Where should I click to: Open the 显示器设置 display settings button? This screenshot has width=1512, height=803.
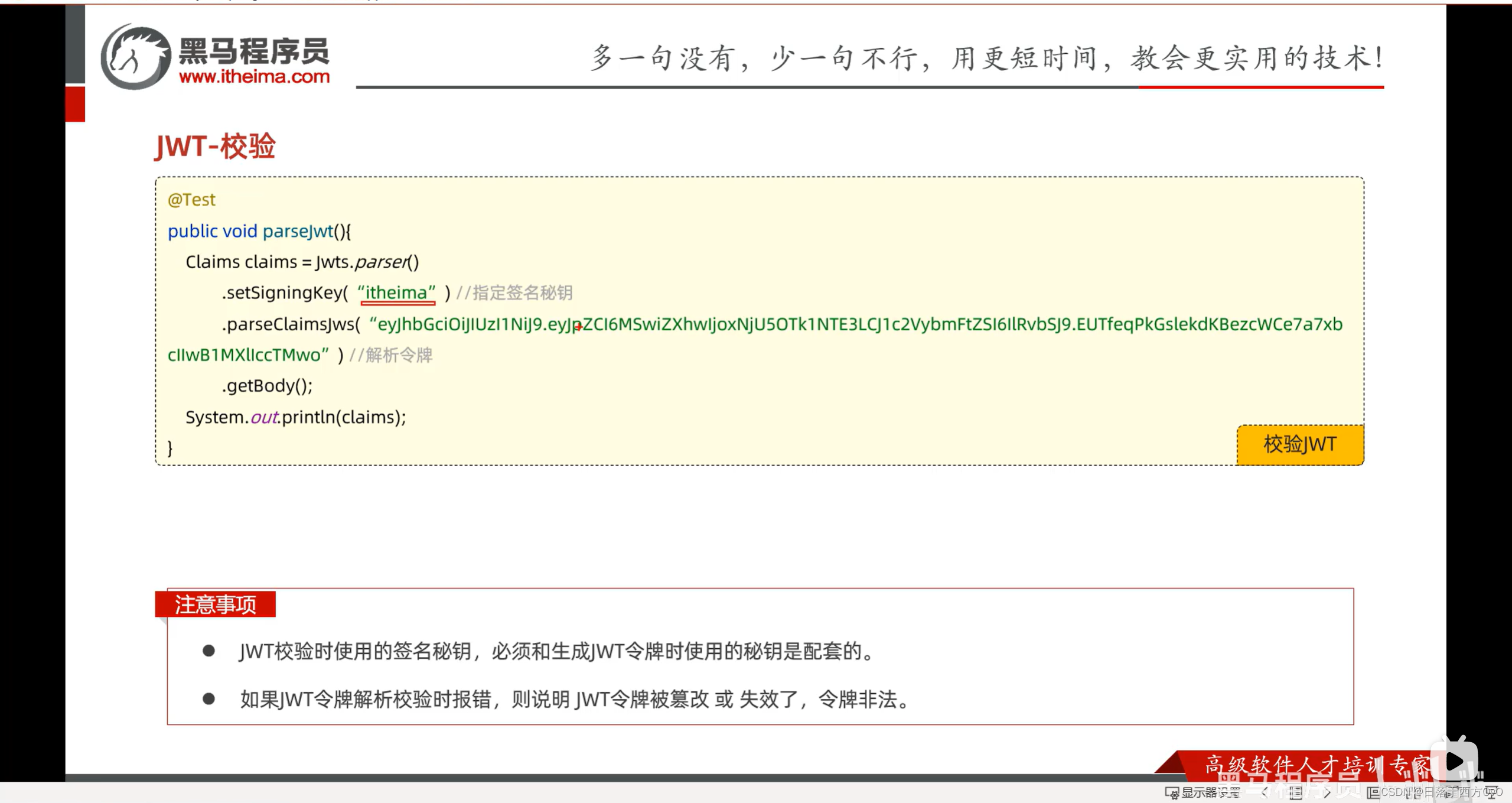pyautogui.click(x=1203, y=792)
